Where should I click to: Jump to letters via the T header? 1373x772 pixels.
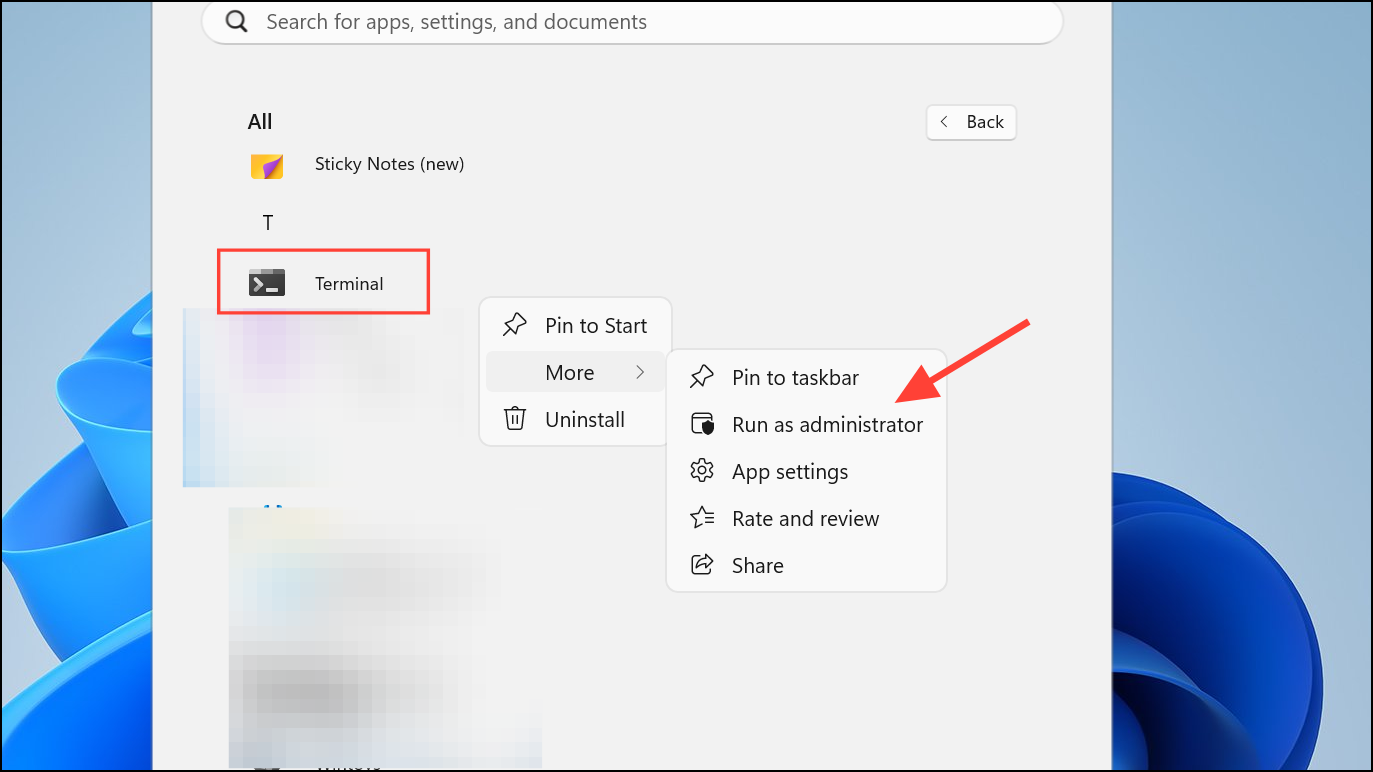point(268,223)
